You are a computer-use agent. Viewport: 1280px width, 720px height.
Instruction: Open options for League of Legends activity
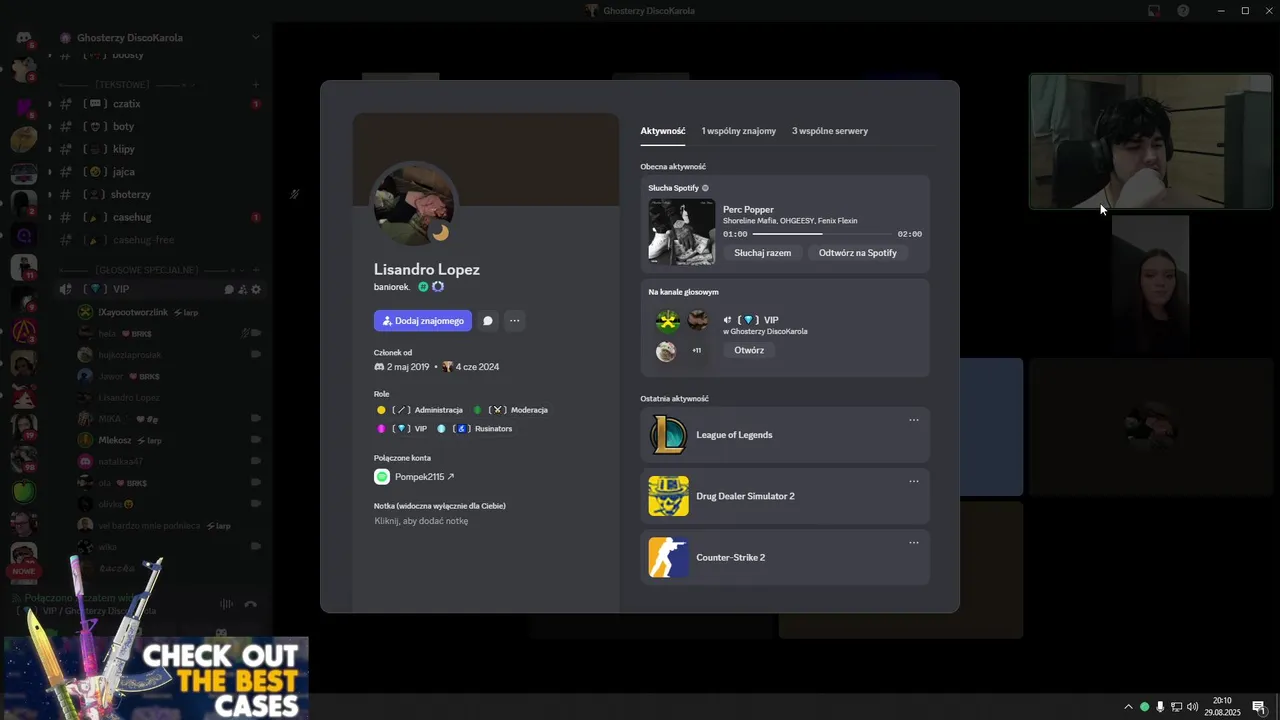click(913, 420)
